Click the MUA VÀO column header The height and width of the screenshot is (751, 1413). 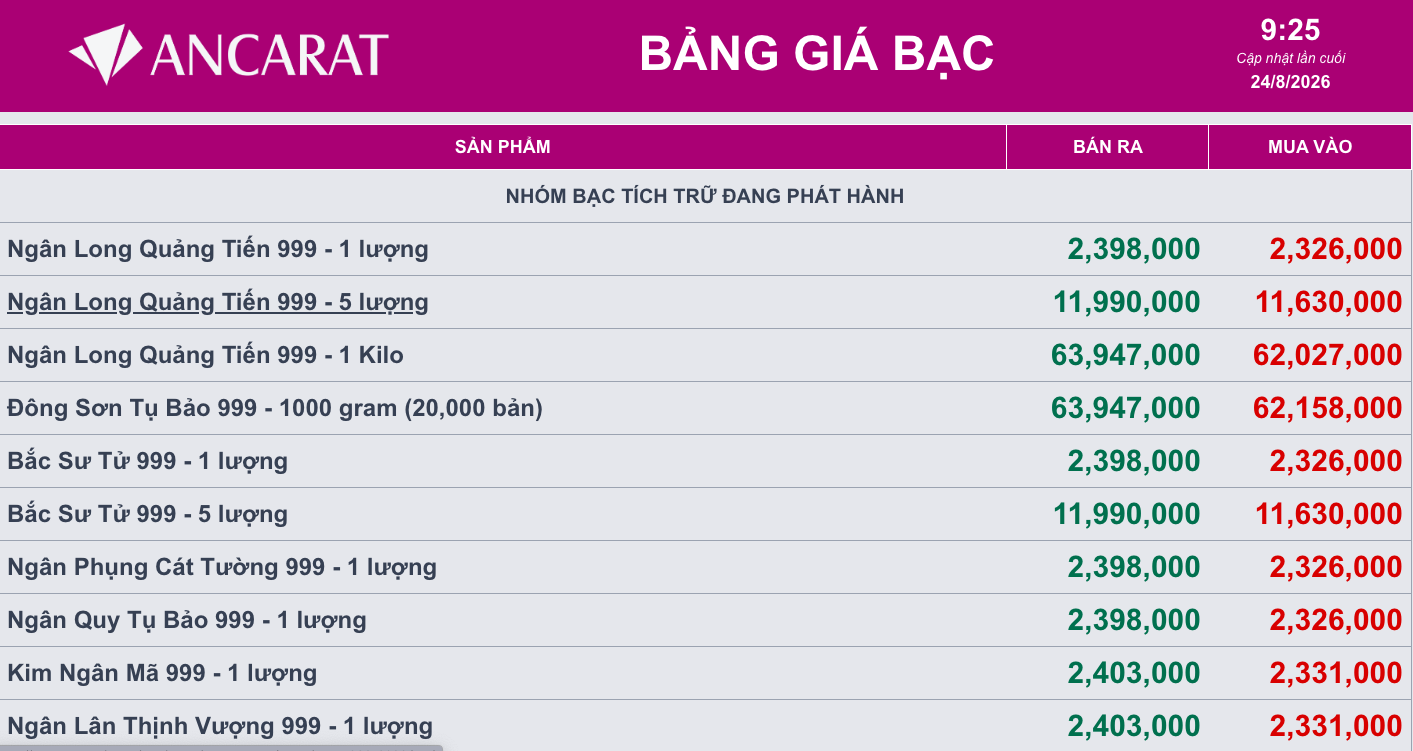click(1310, 147)
